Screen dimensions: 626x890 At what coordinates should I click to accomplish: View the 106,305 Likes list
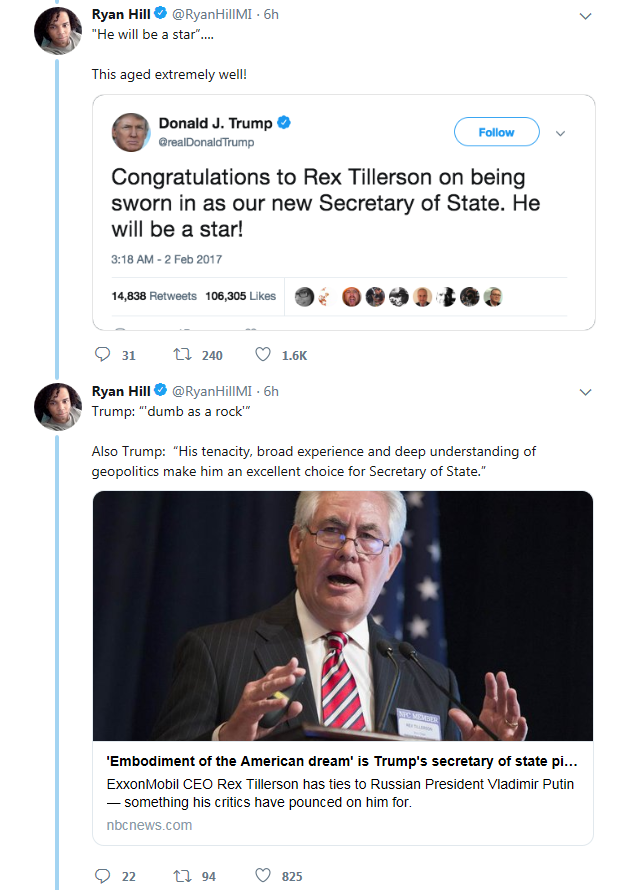point(240,296)
